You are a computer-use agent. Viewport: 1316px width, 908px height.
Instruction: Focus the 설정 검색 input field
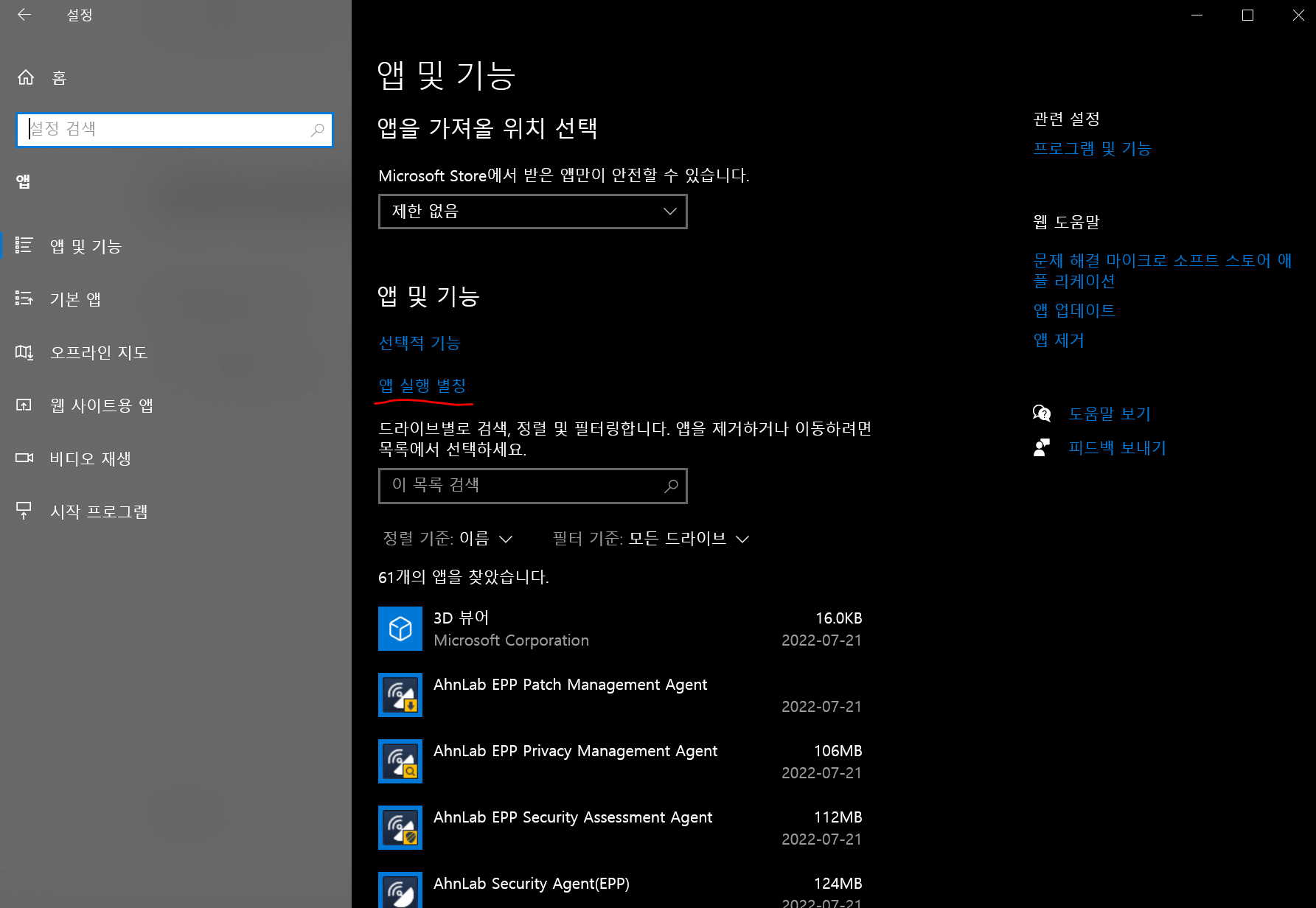click(175, 130)
